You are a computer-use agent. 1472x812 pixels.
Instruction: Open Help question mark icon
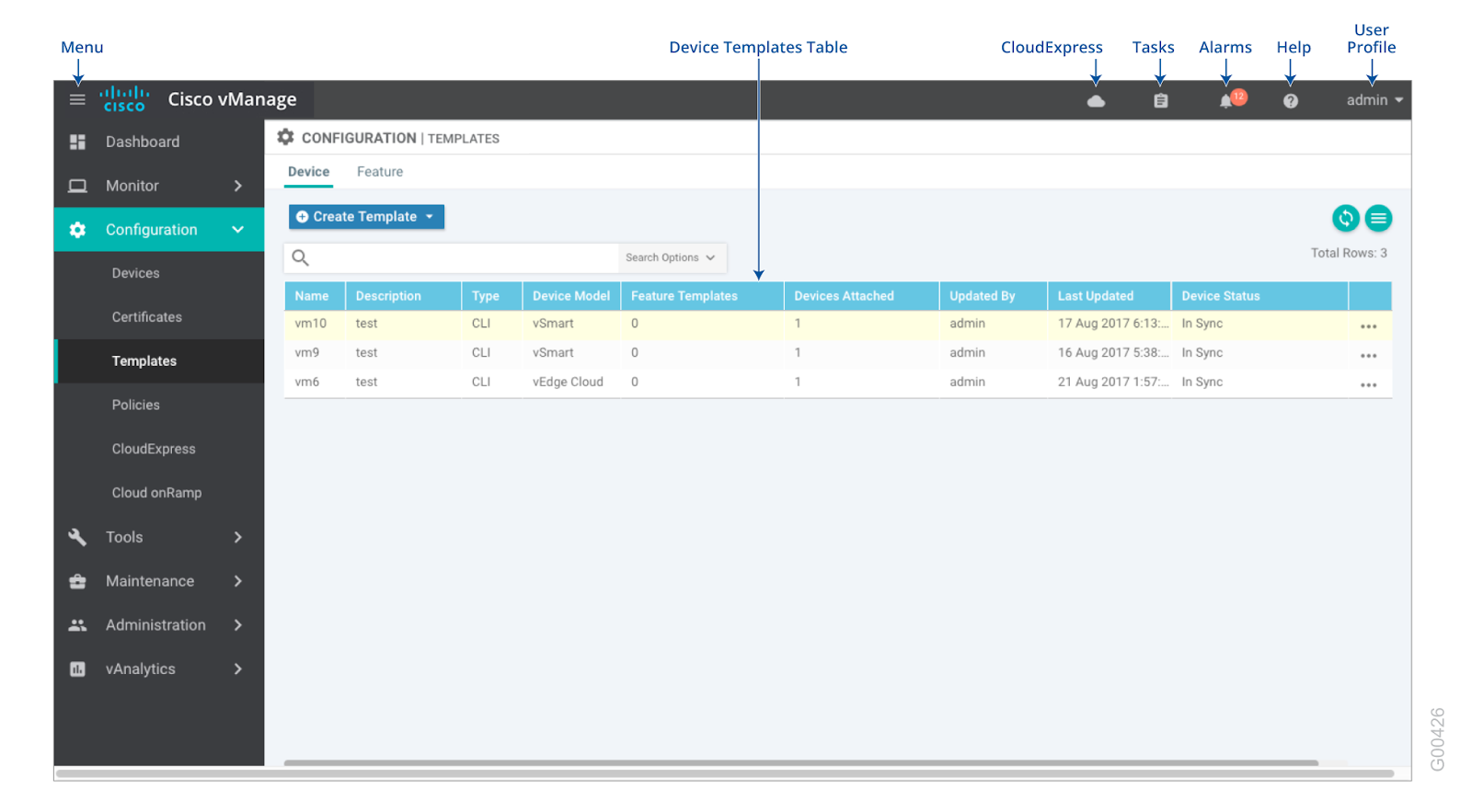[x=1291, y=101]
